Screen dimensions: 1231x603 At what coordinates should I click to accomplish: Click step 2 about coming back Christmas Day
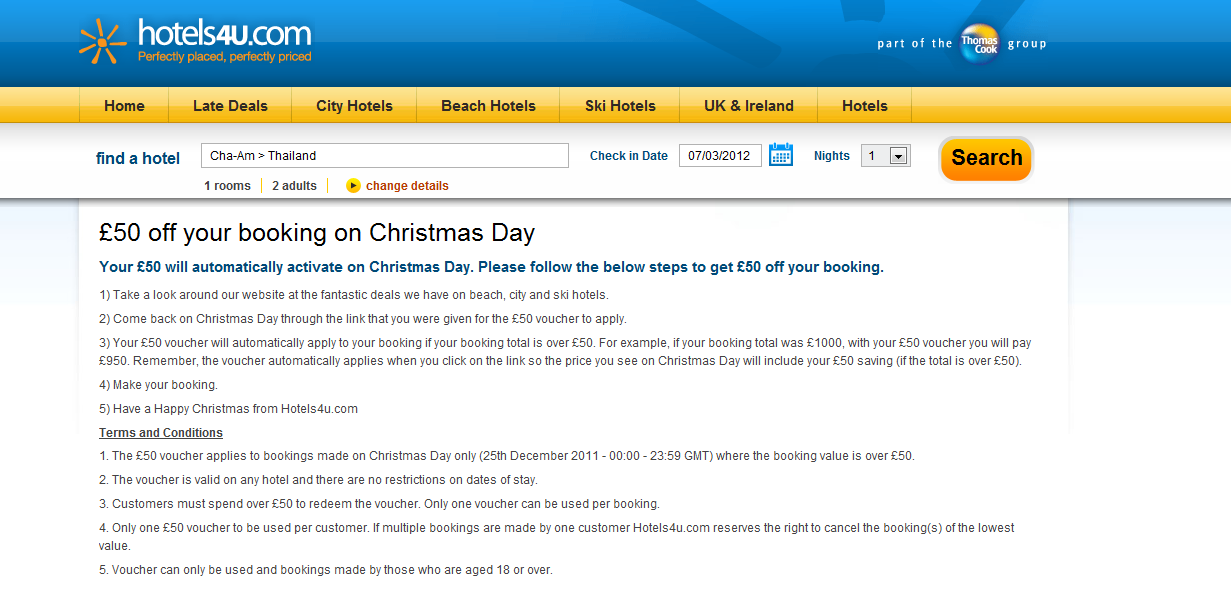363,319
